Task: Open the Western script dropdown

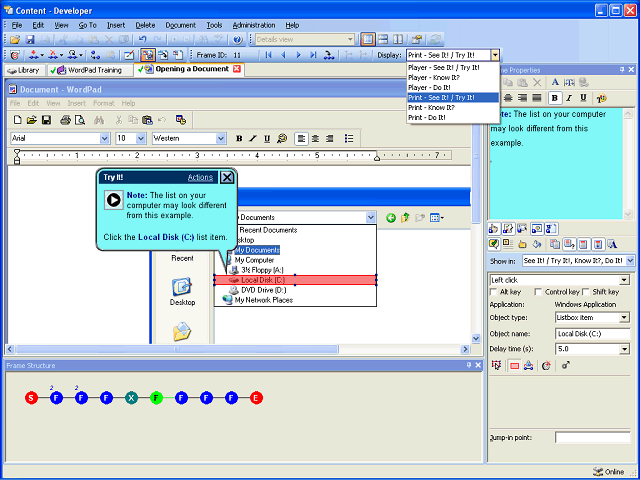Action: (x=221, y=138)
